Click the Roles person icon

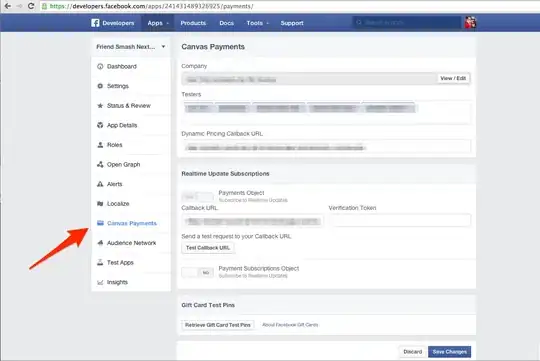pyautogui.click(x=100, y=145)
